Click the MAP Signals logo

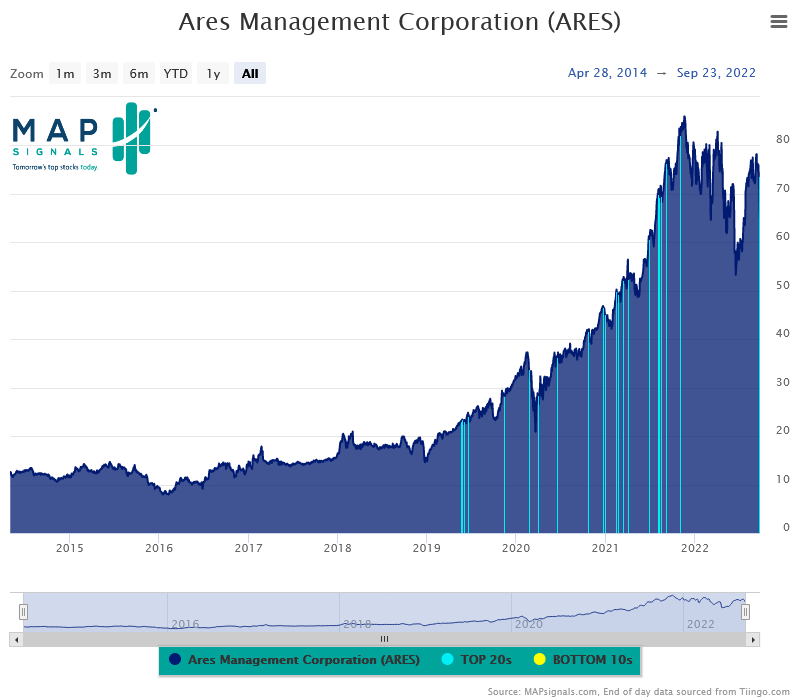tap(84, 138)
